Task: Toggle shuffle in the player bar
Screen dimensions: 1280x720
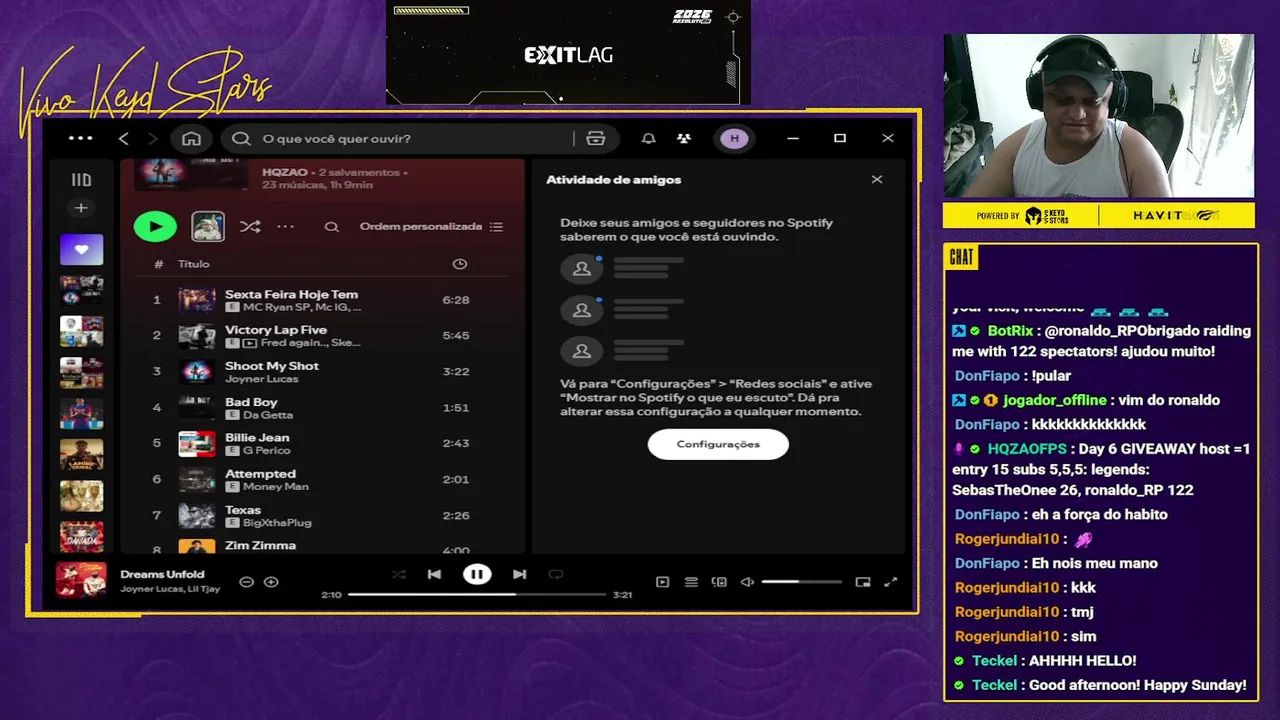Action: 399,574
